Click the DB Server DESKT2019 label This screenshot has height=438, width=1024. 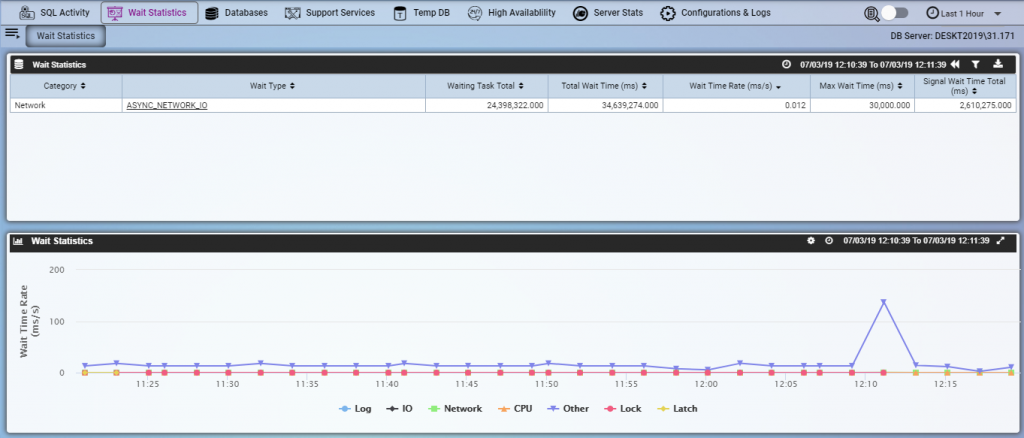click(952, 36)
